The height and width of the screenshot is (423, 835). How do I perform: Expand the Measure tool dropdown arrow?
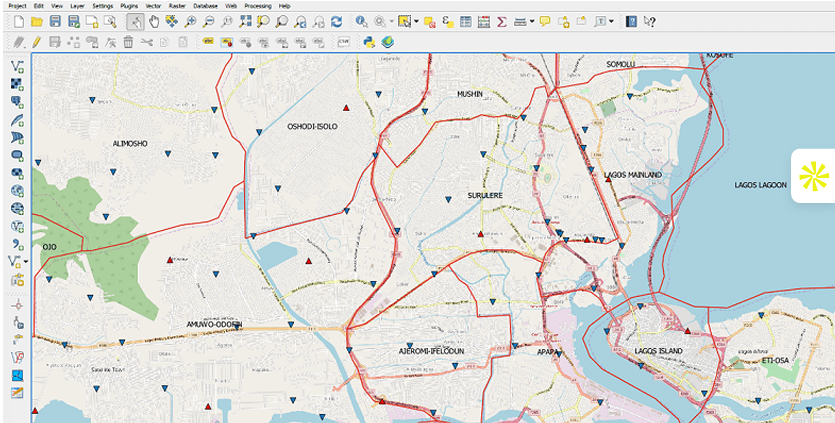pos(532,21)
